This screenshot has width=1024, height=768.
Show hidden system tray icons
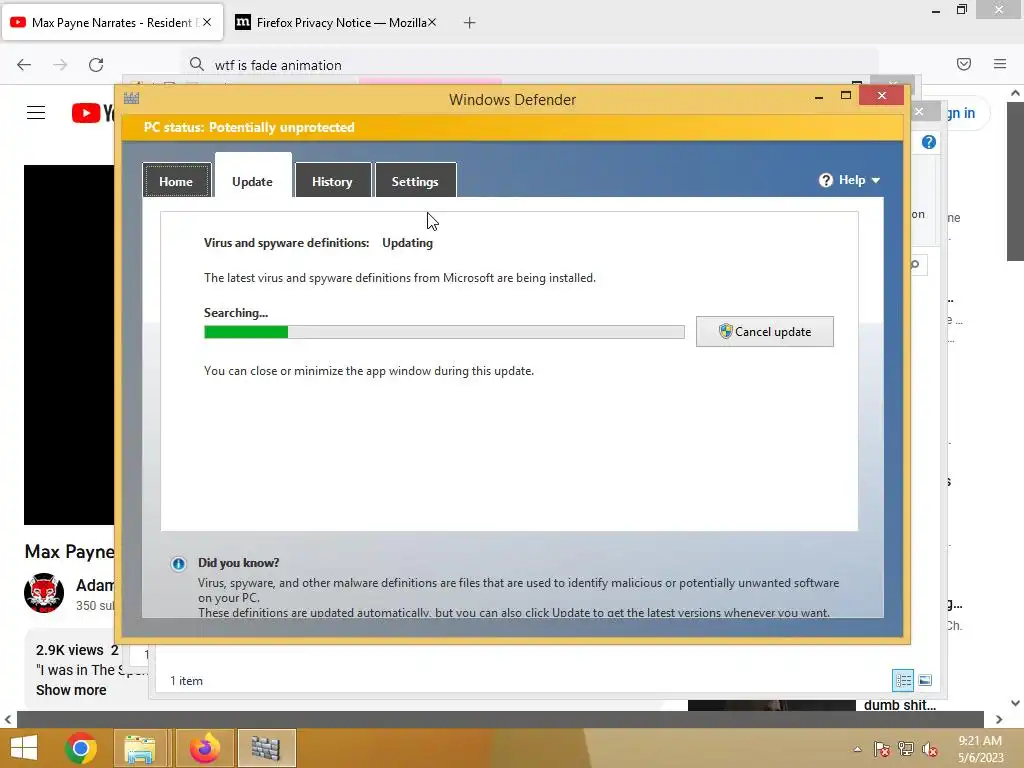pyautogui.click(x=857, y=749)
